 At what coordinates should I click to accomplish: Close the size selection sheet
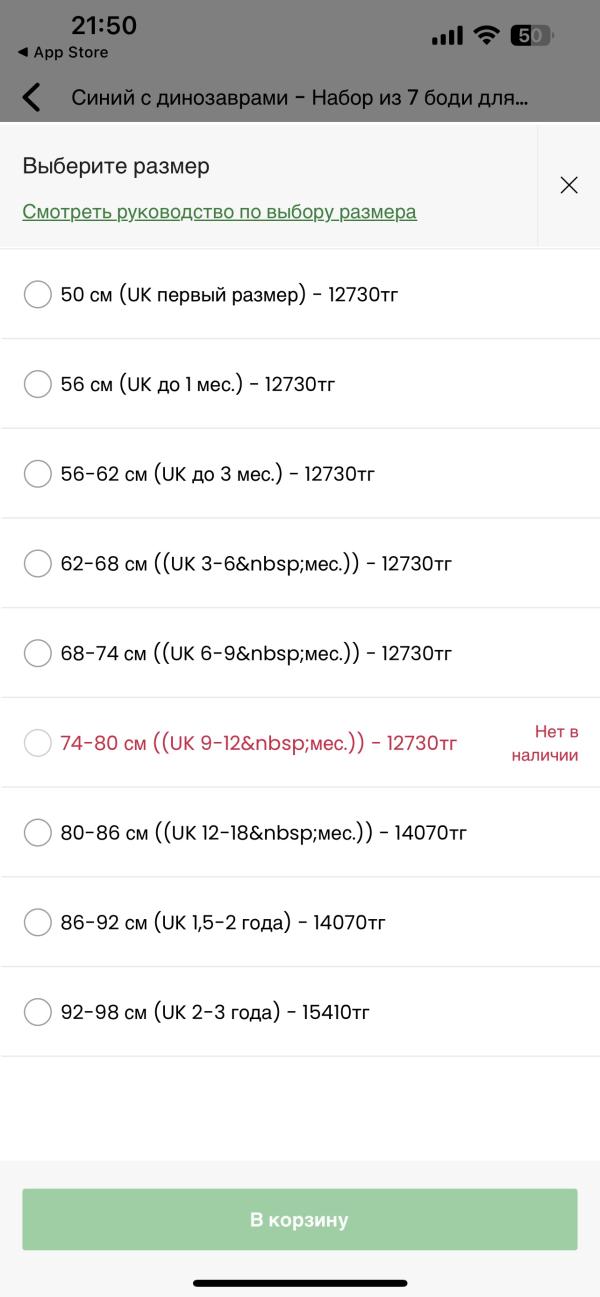(x=569, y=185)
